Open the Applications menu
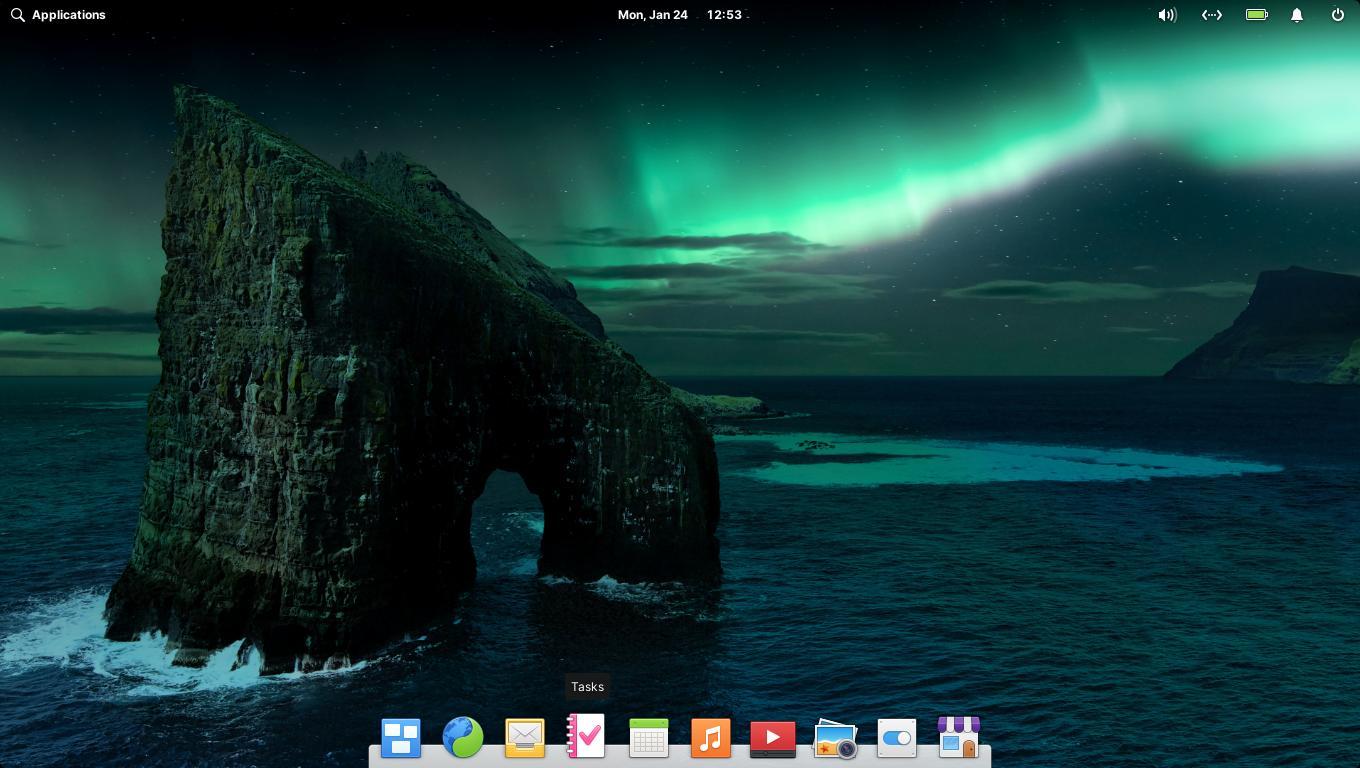1360x768 pixels. click(x=68, y=15)
